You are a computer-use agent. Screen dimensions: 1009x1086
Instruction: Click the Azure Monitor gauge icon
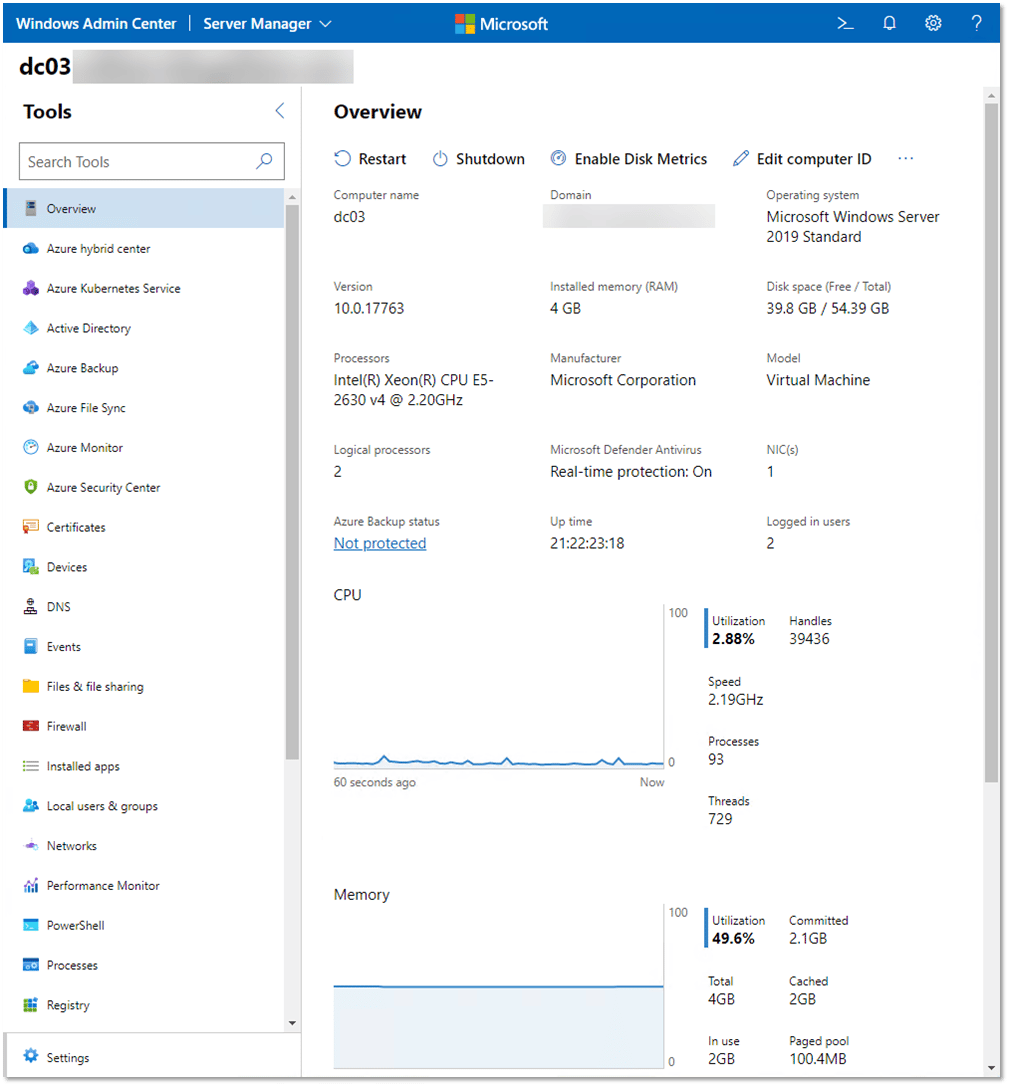[30, 447]
